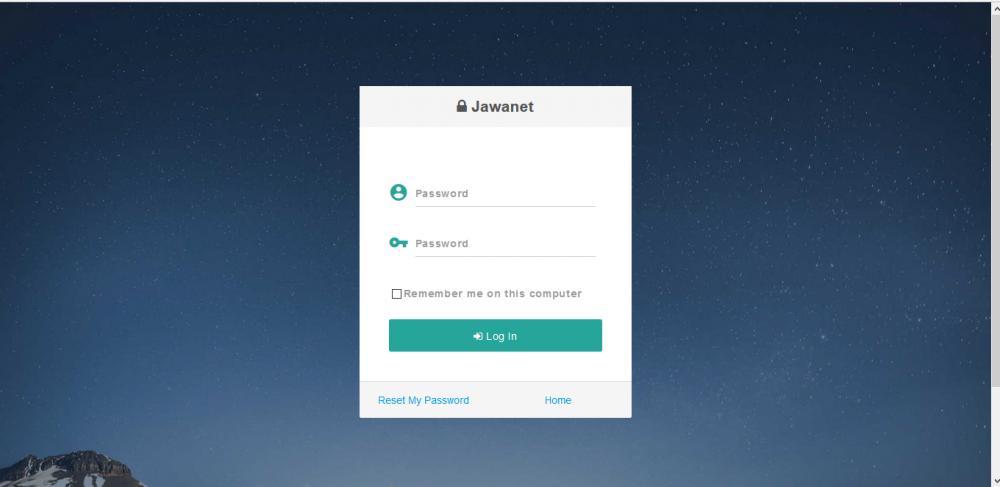Click the scrollbar track below the thumb
Image resolution: width=1000 pixels, height=487 pixels.
coord(995,430)
